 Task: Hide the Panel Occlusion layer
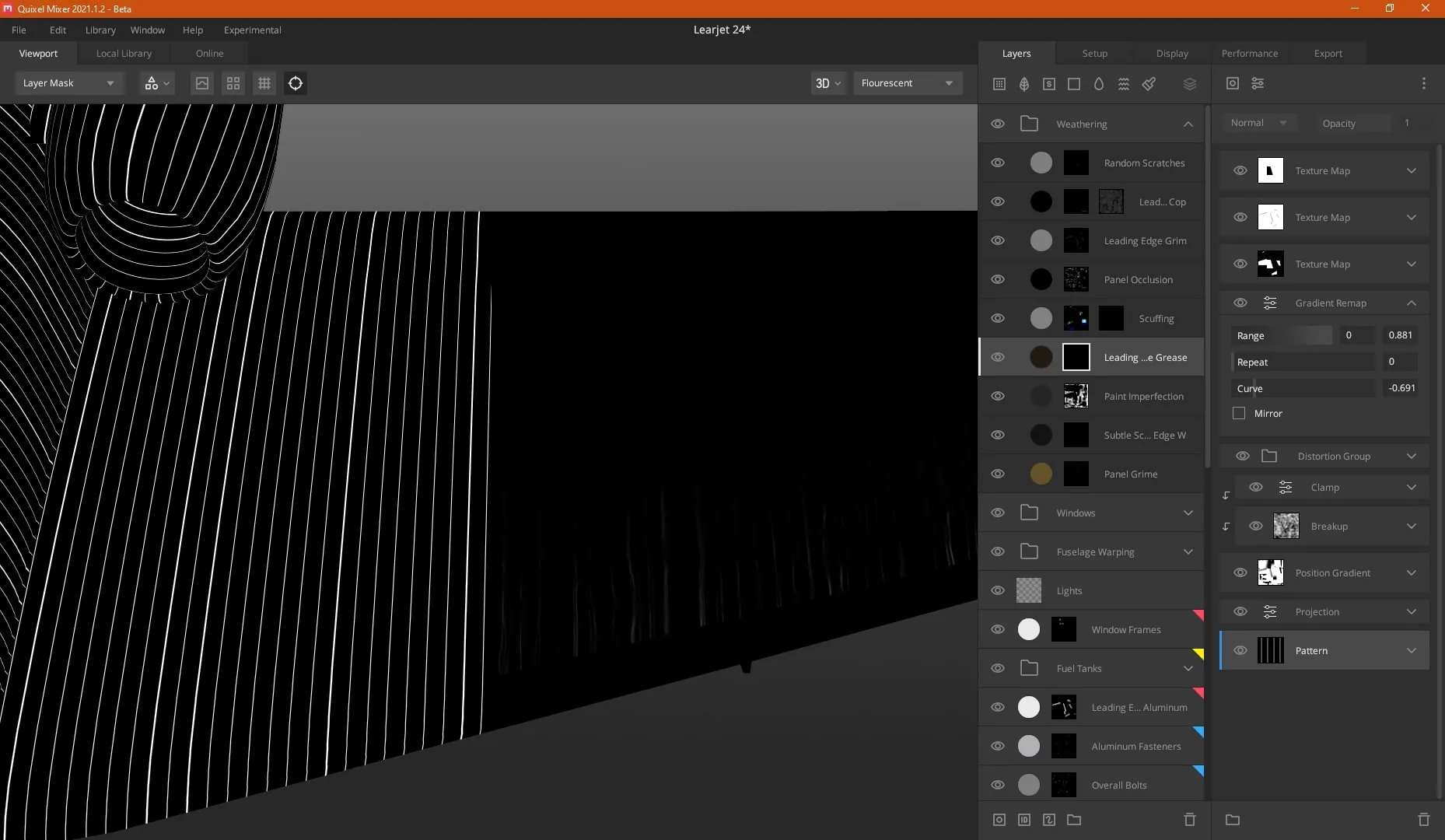tap(998, 279)
